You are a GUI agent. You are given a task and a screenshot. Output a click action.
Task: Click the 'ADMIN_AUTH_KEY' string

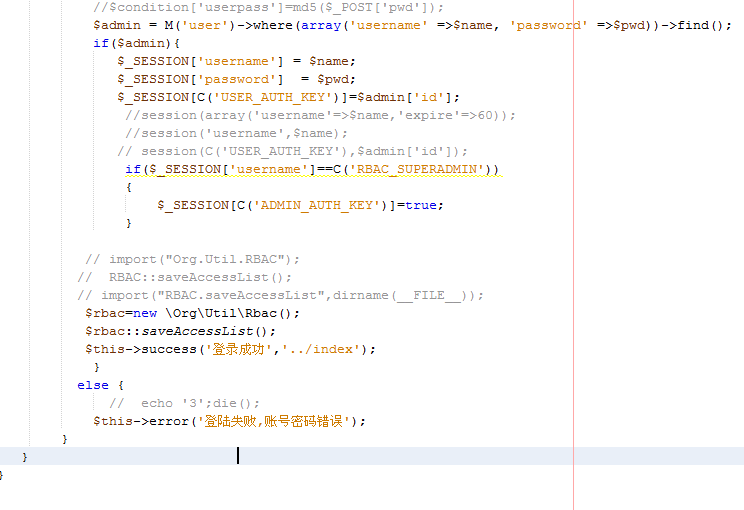(x=316, y=205)
